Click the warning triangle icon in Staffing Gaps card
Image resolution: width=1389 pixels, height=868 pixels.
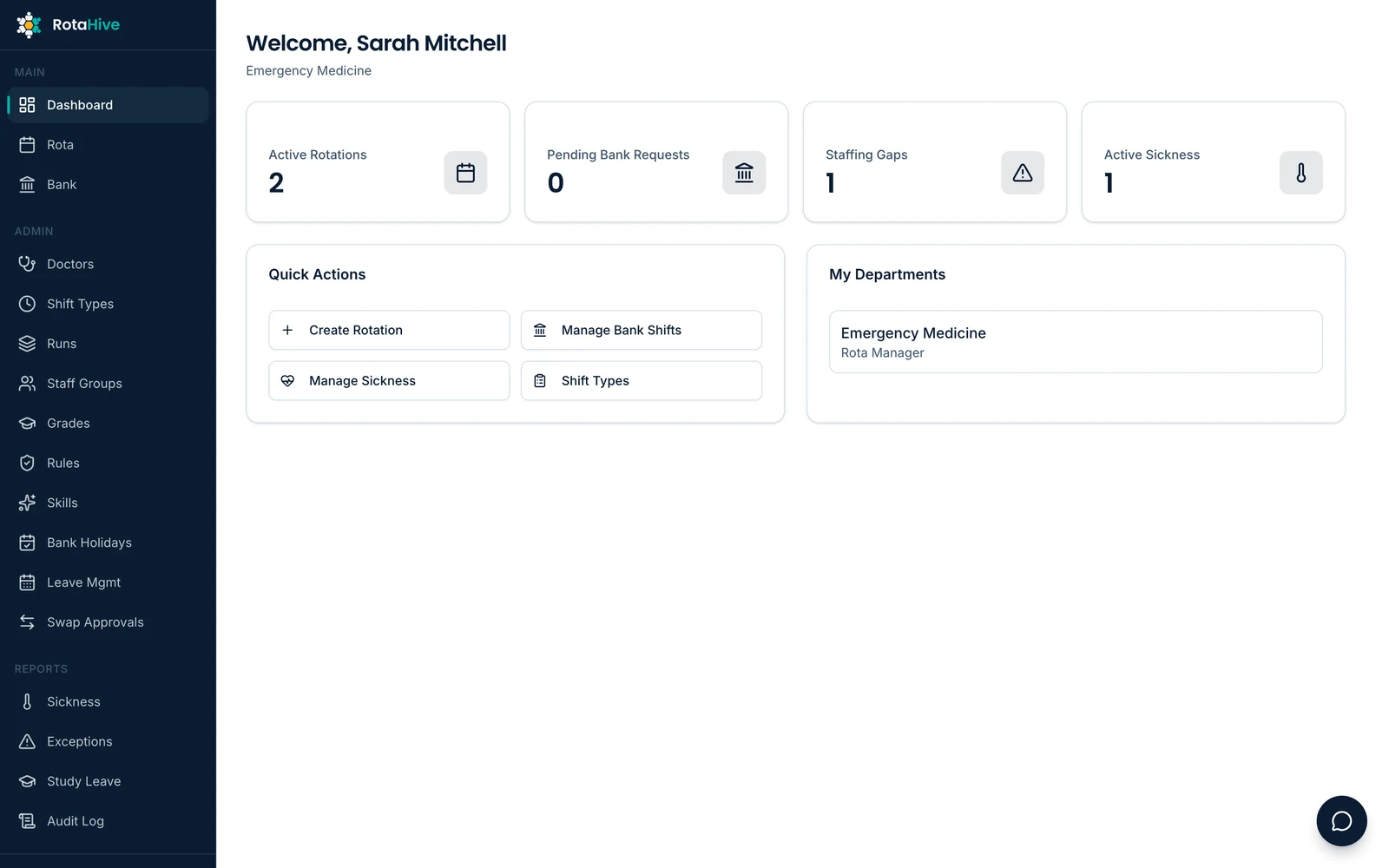[1023, 173]
